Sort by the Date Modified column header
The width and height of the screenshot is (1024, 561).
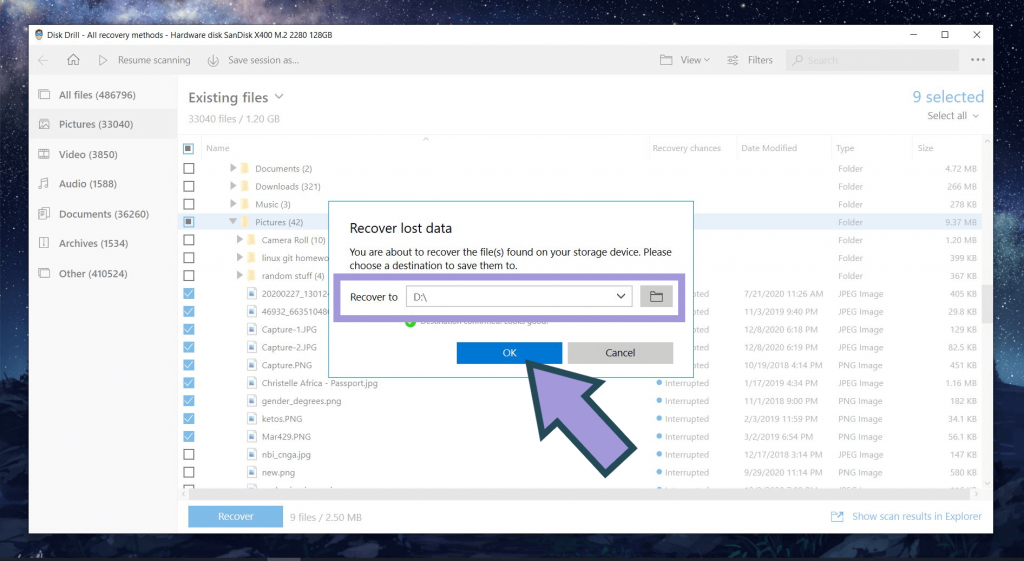[769, 148]
